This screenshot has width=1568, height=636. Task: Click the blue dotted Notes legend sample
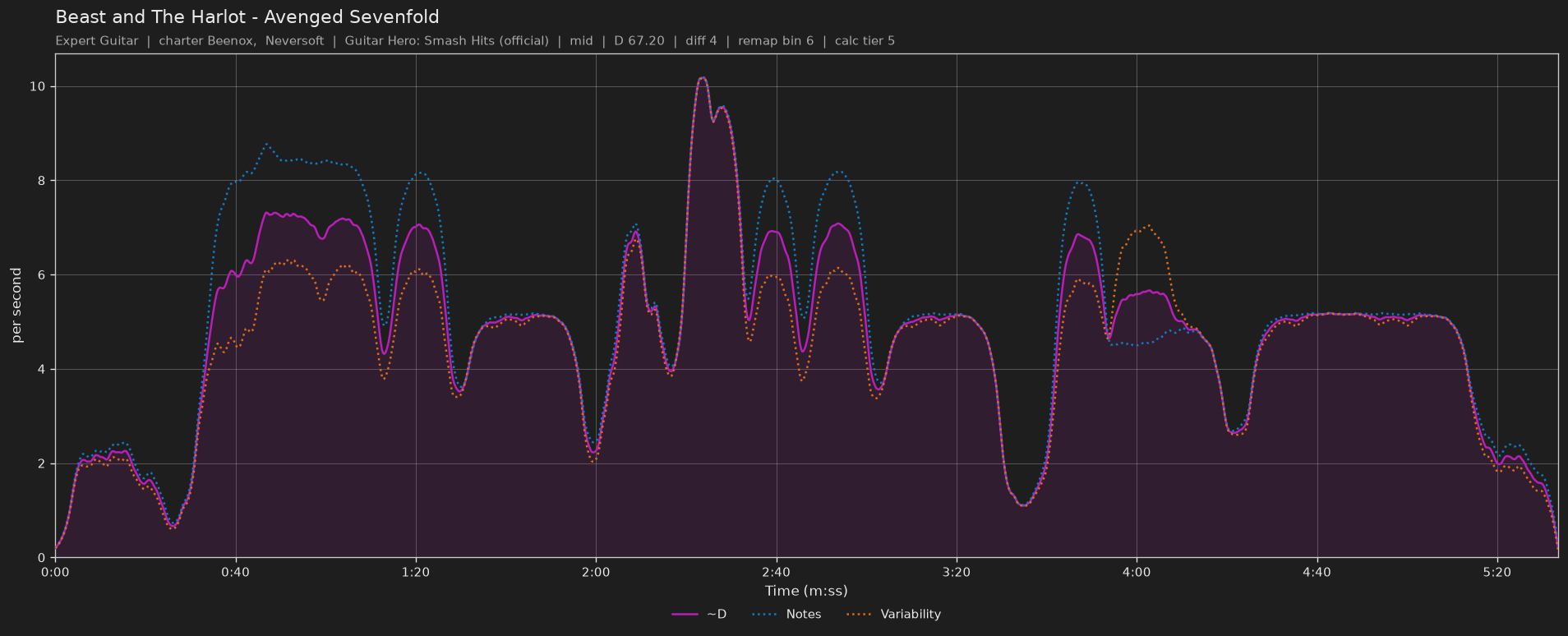point(764,615)
